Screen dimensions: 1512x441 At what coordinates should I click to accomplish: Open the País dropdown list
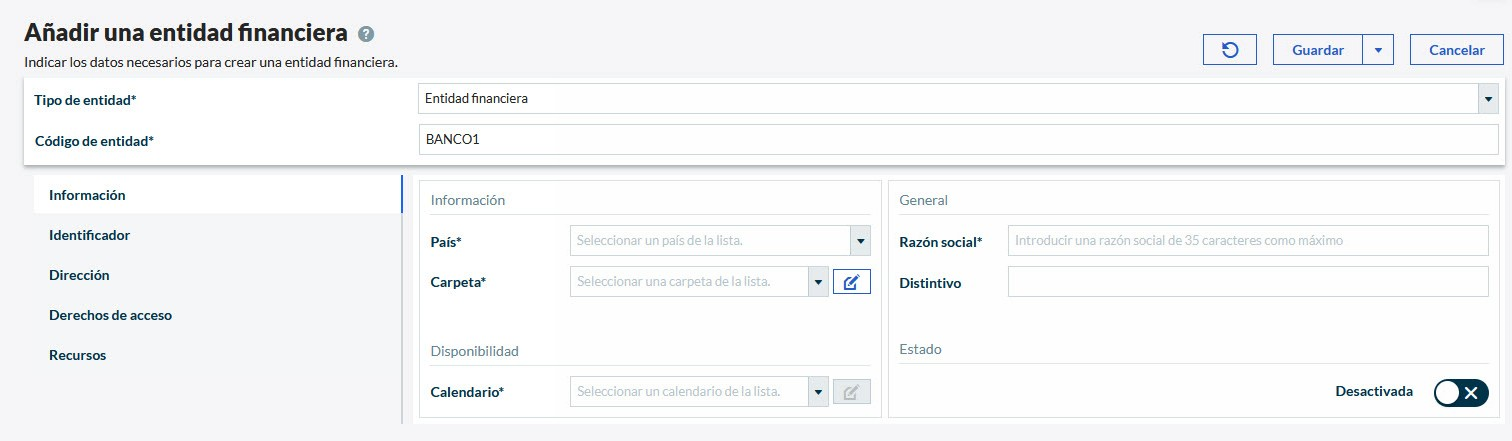click(860, 241)
